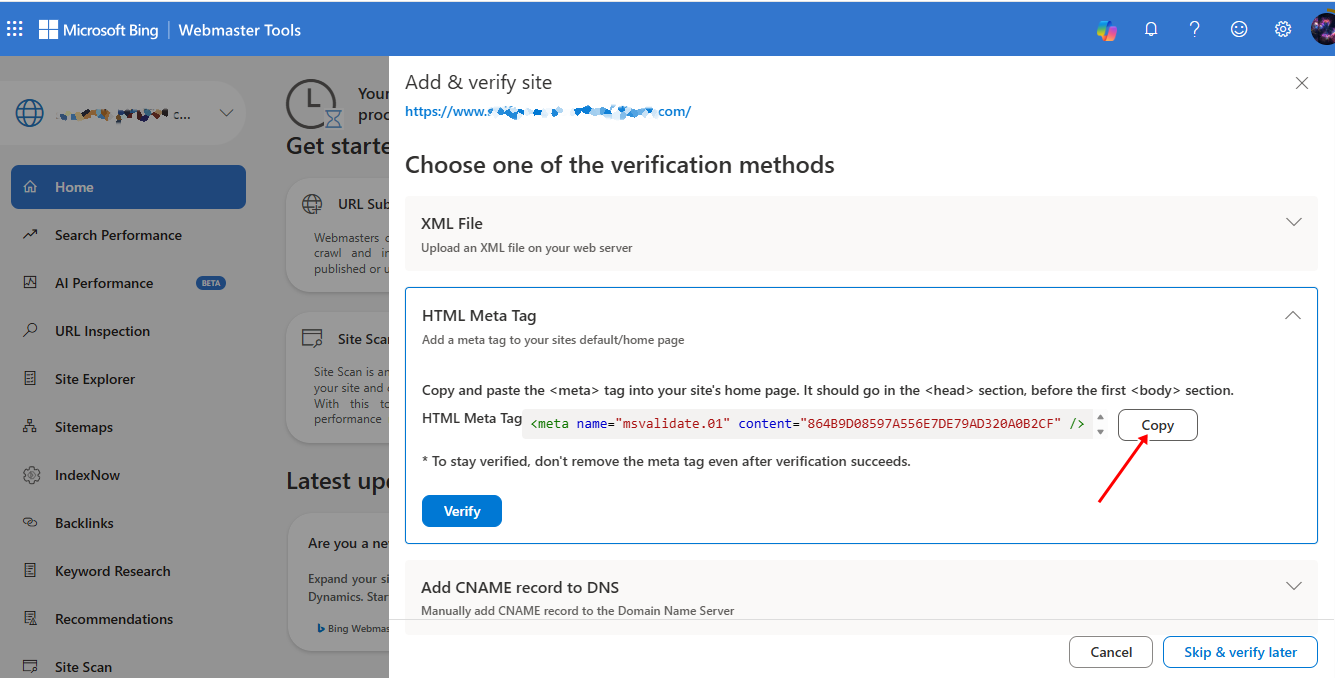Click the meta tag box up arrow
This screenshot has height=678, width=1335.
coord(1100,417)
